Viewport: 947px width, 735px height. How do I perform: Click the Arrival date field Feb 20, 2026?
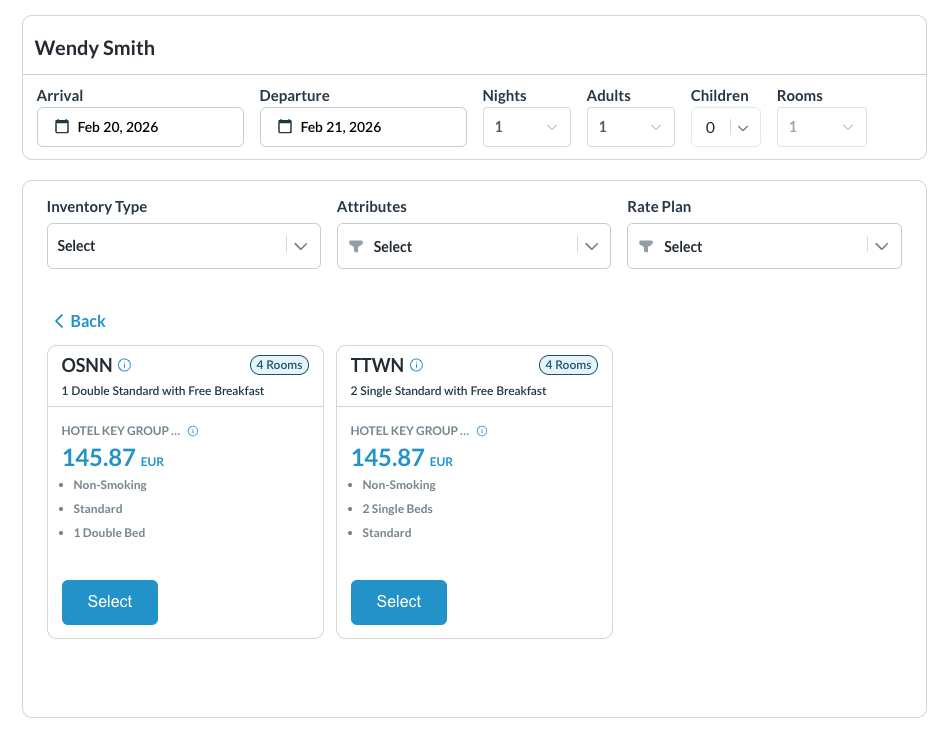(x=140, y=127)
